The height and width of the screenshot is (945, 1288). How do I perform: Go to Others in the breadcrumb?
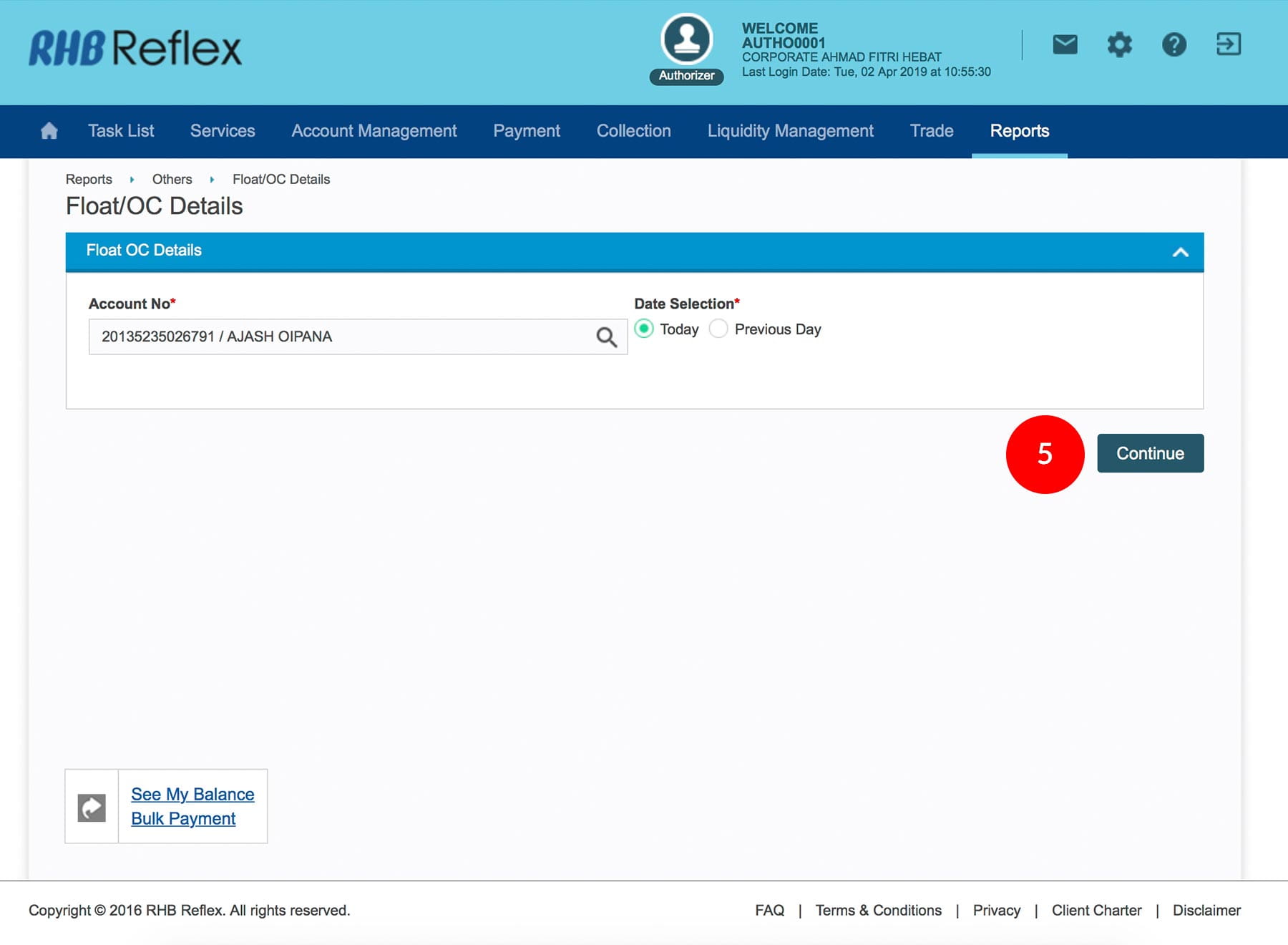coord(172,179)
